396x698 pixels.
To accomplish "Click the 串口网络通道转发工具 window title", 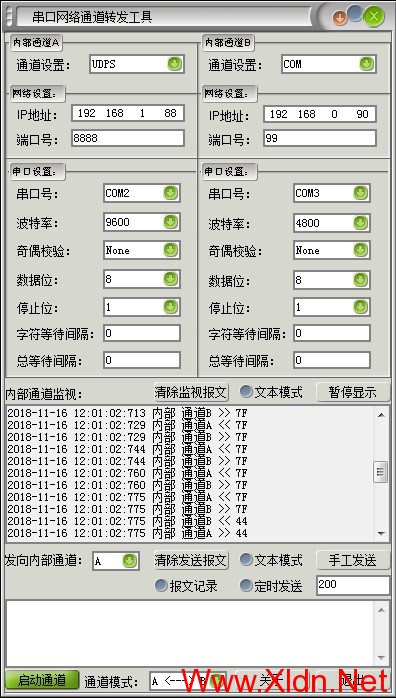I will (x=93, y=17).
